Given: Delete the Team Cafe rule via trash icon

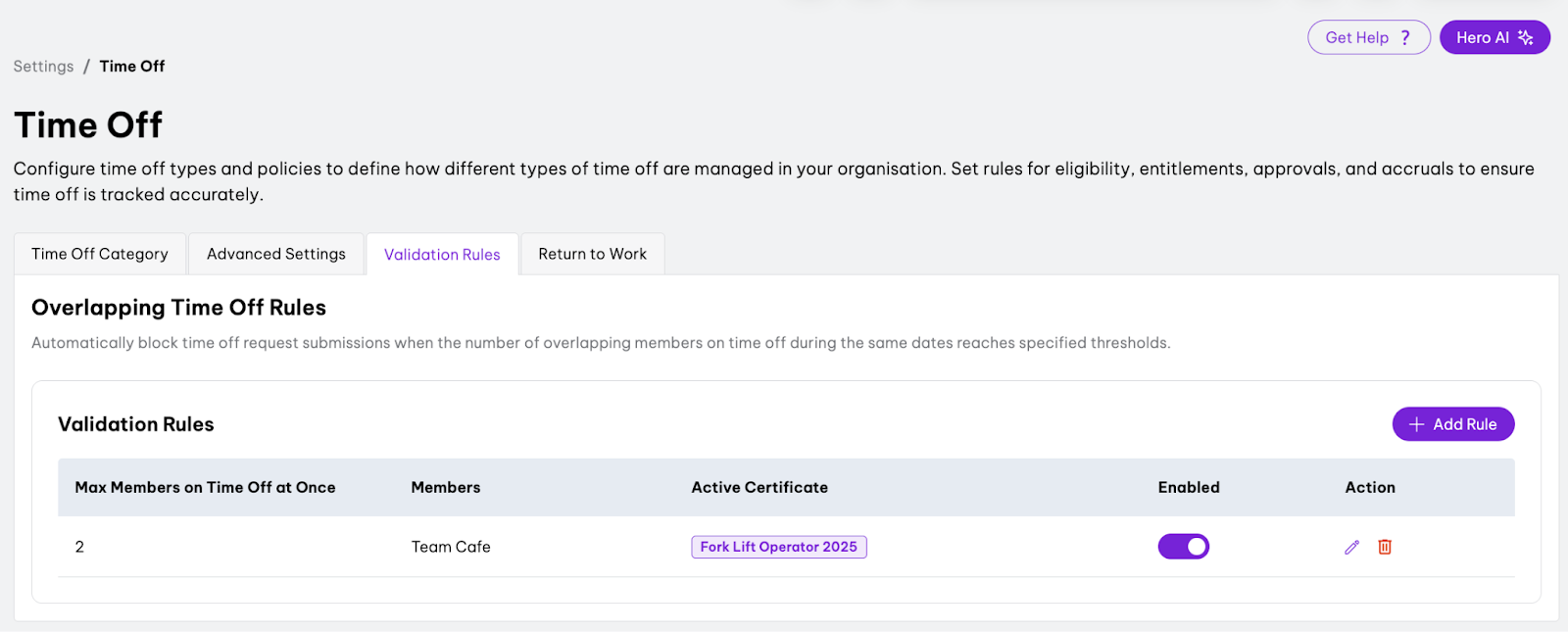Looking at the screenshot, I should (1385, 547).
